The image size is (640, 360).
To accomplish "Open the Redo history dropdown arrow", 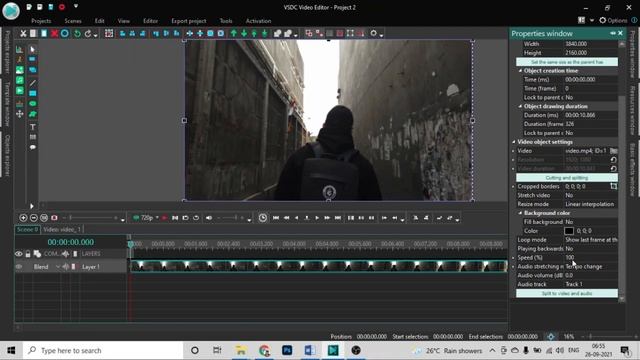I will (96, 35).
